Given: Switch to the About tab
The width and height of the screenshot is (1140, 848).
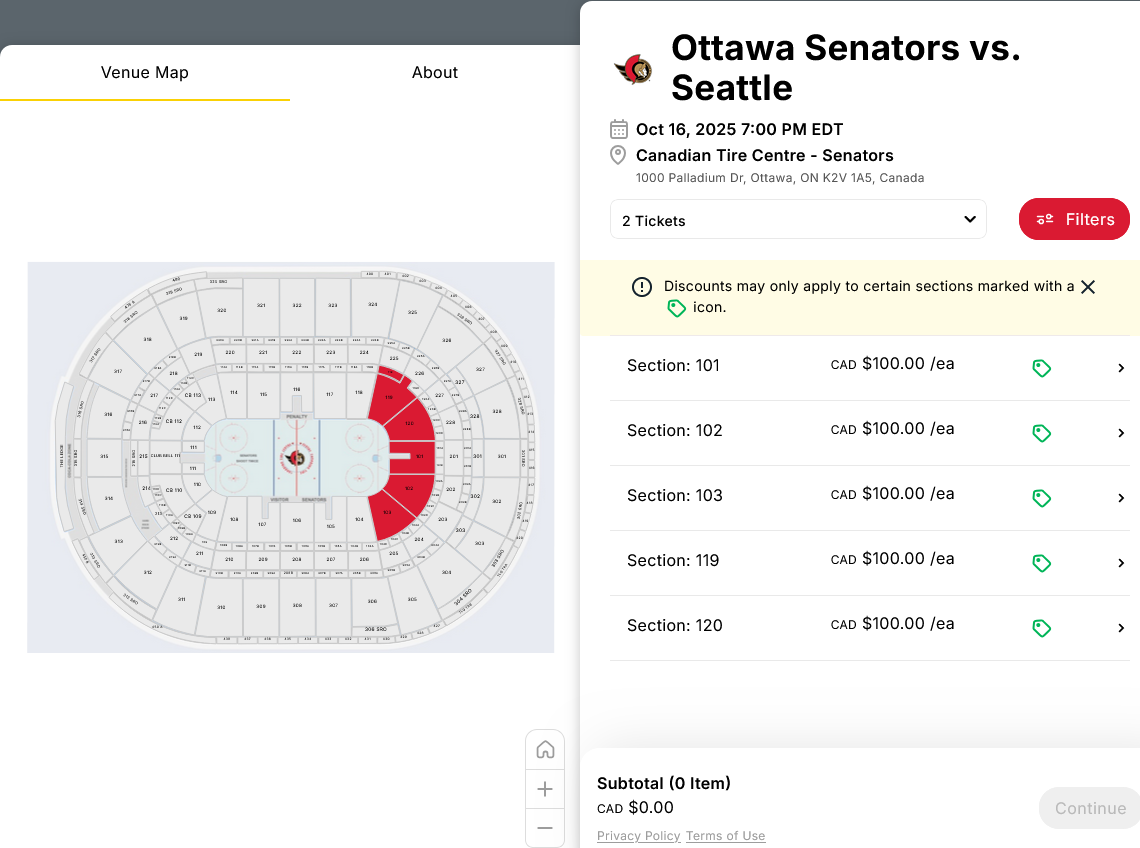Looking at the screenshot, I should [x=435, y=72].
